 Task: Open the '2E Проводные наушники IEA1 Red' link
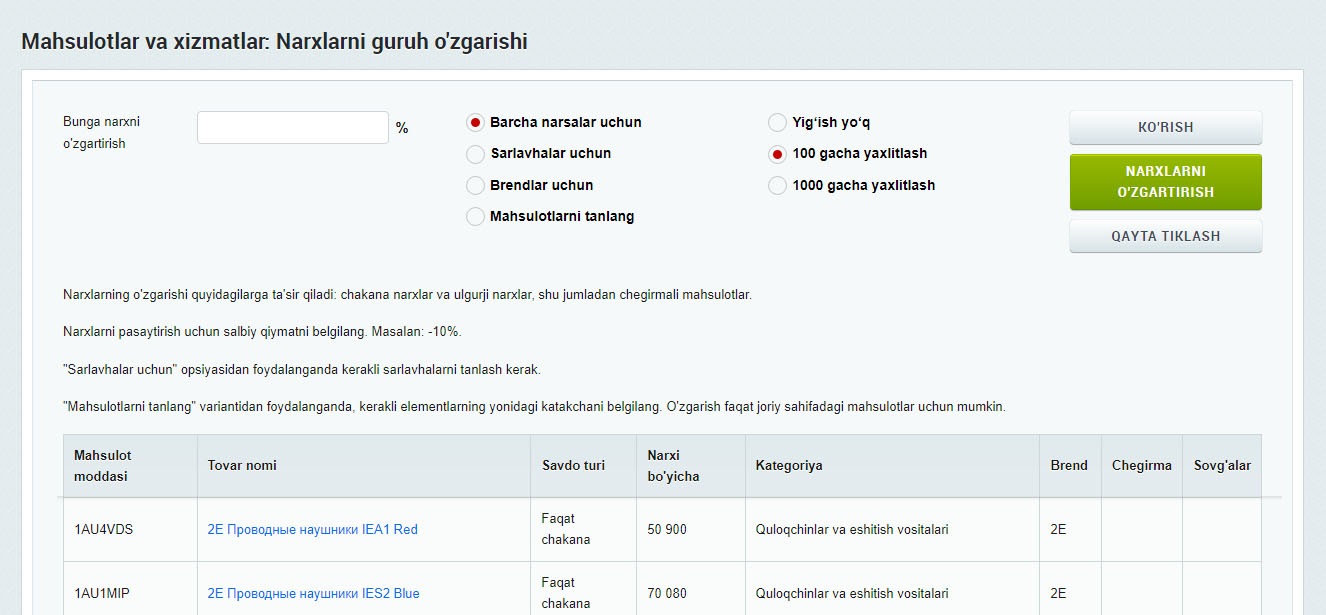(312, 530)
